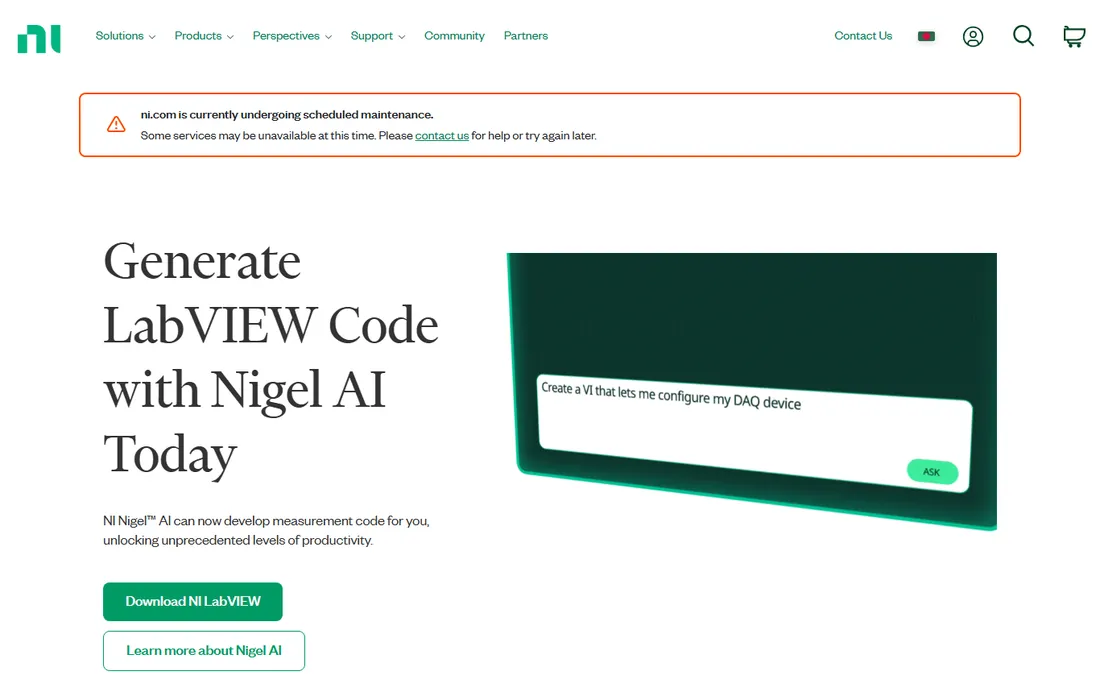Go to the Partners page

point(525,36)
